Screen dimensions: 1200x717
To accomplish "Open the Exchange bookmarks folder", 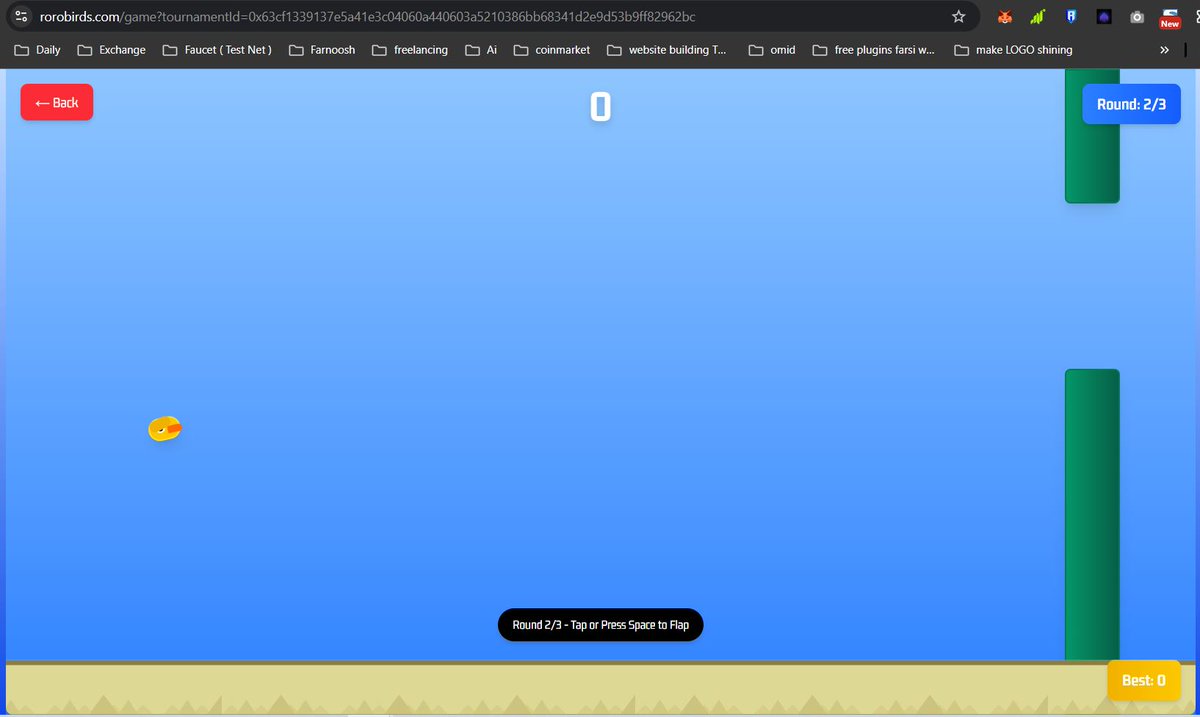I will (111, 49).
